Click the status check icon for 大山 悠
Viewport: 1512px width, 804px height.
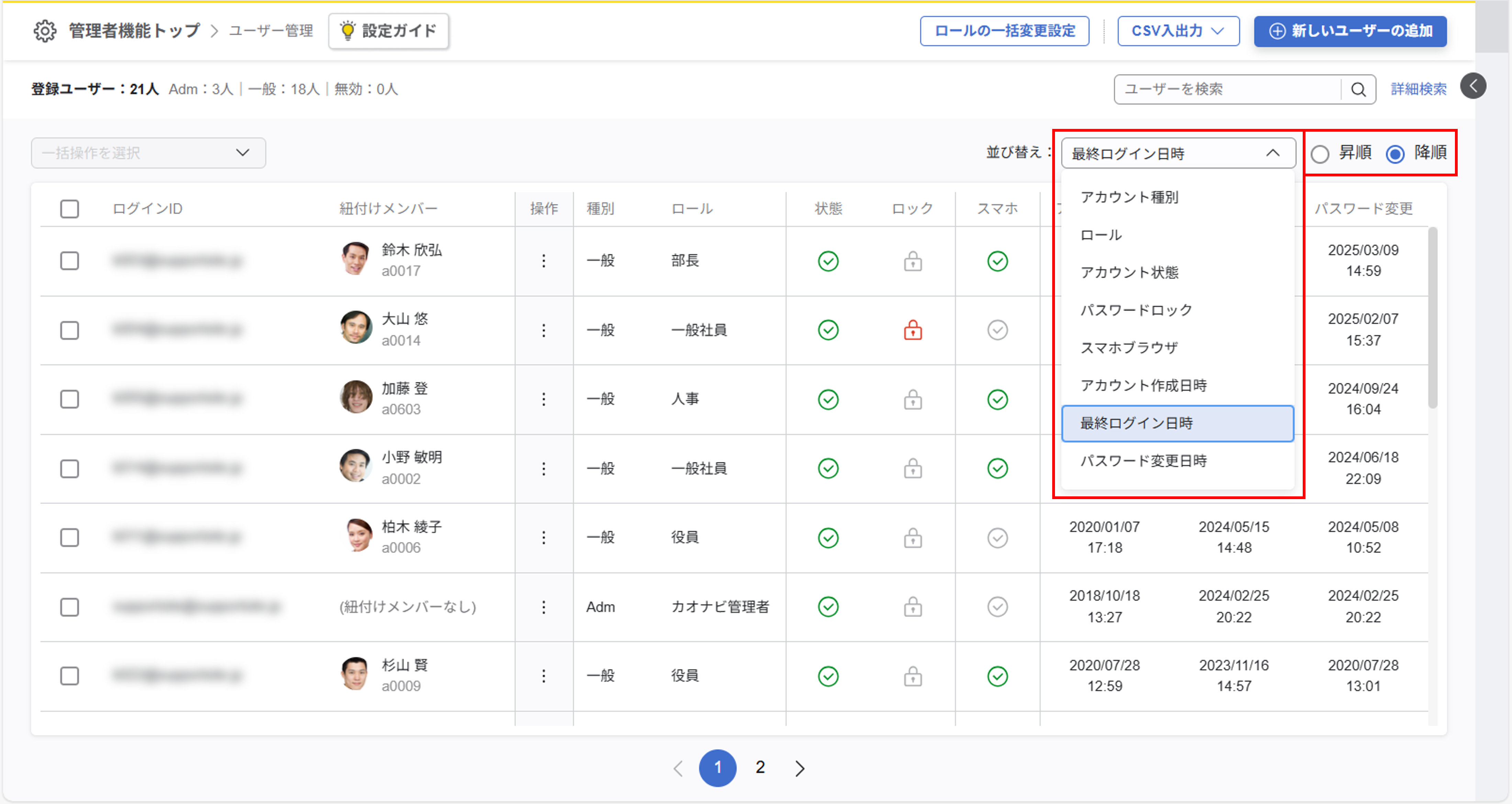pos(828,330)
